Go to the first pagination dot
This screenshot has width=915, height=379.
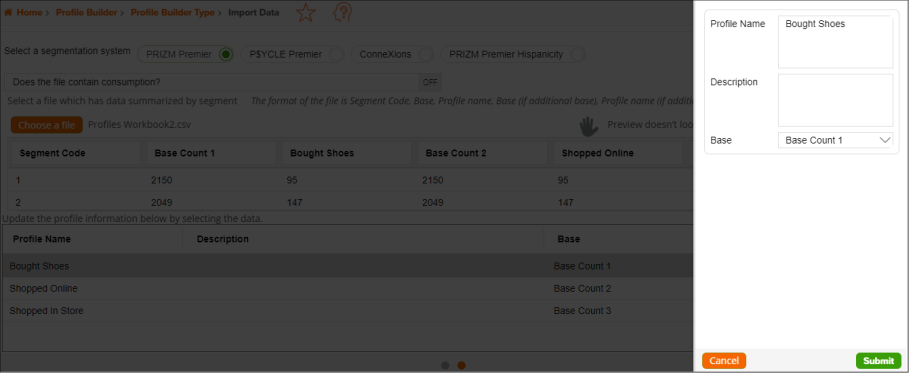445,366
